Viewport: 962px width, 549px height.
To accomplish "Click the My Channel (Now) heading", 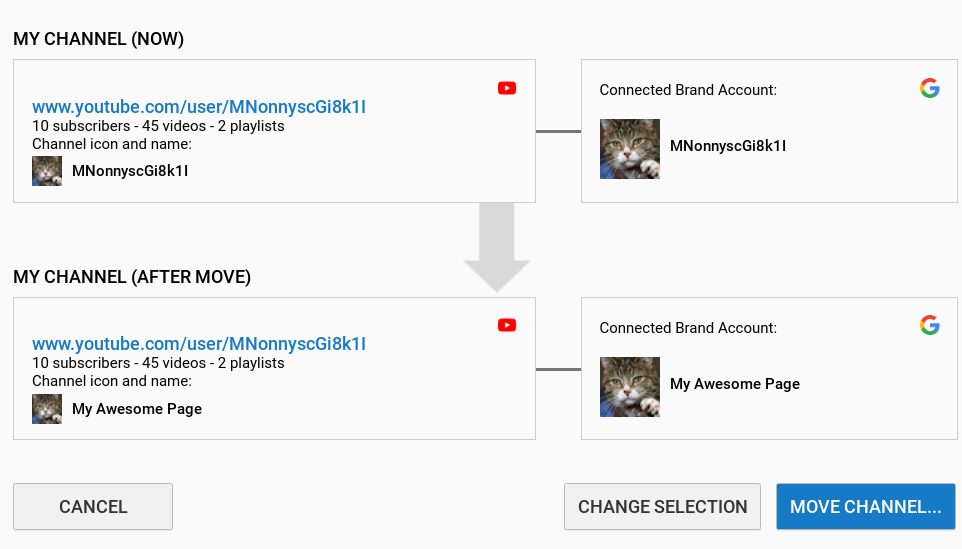I will (x=99, y=40).
